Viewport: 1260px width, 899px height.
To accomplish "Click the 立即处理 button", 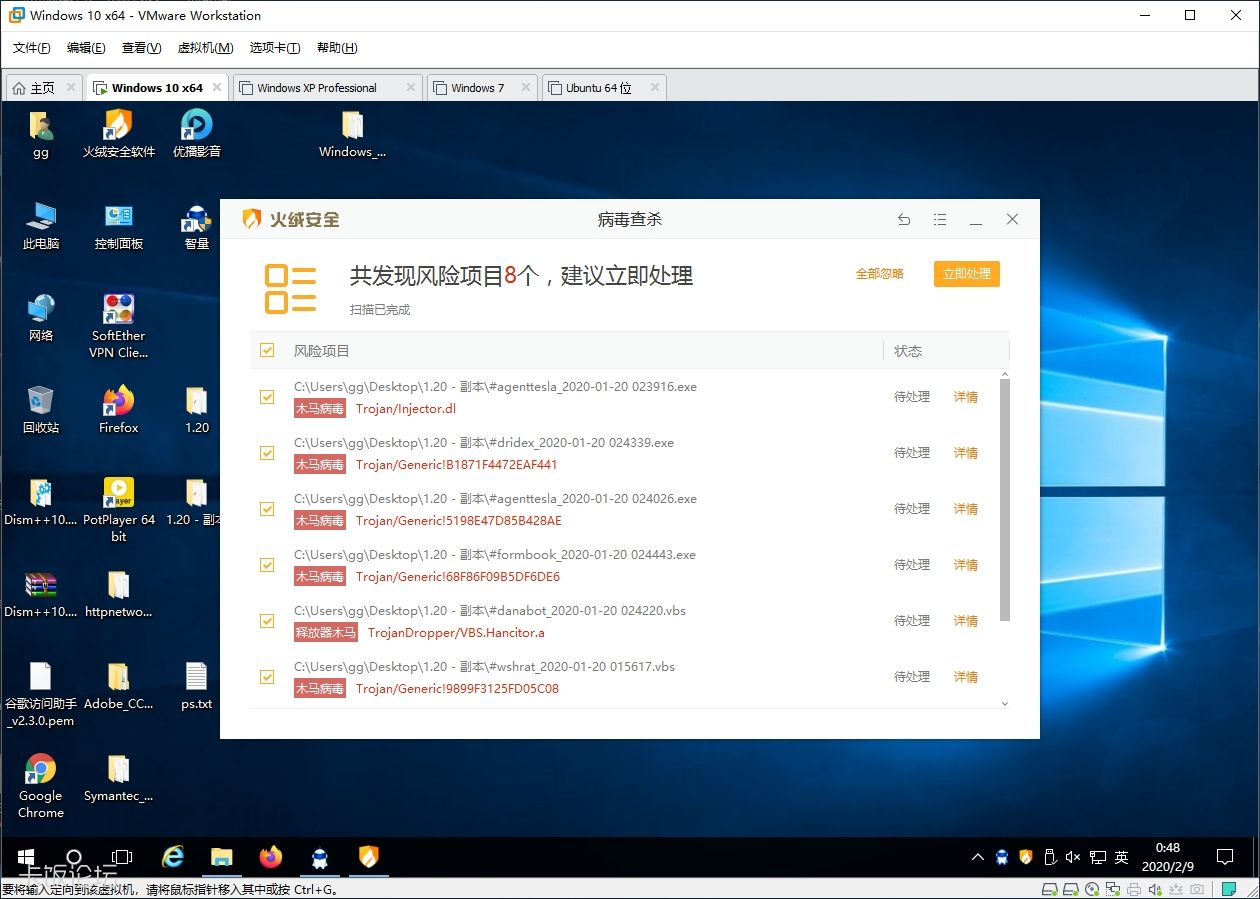I will pos(966,274).
